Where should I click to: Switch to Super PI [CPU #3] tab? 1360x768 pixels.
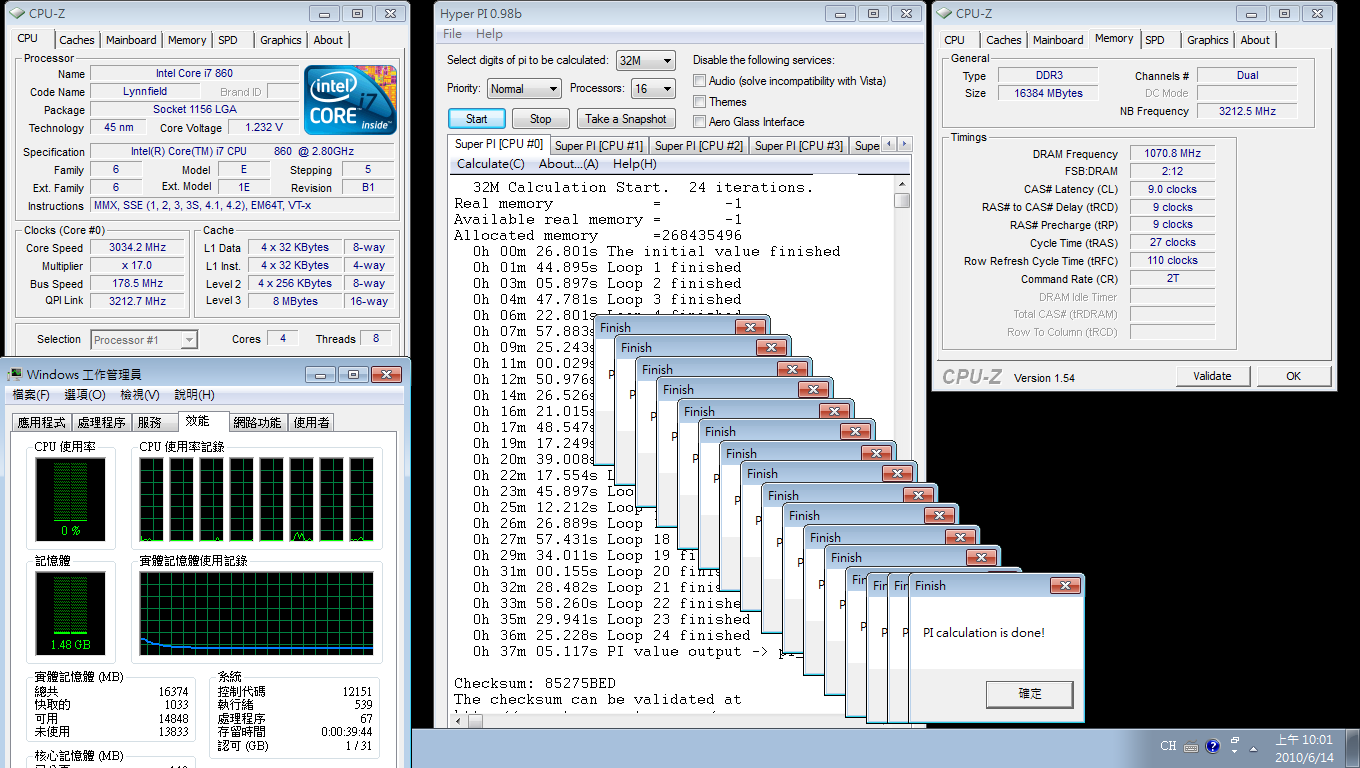point(799,146)
